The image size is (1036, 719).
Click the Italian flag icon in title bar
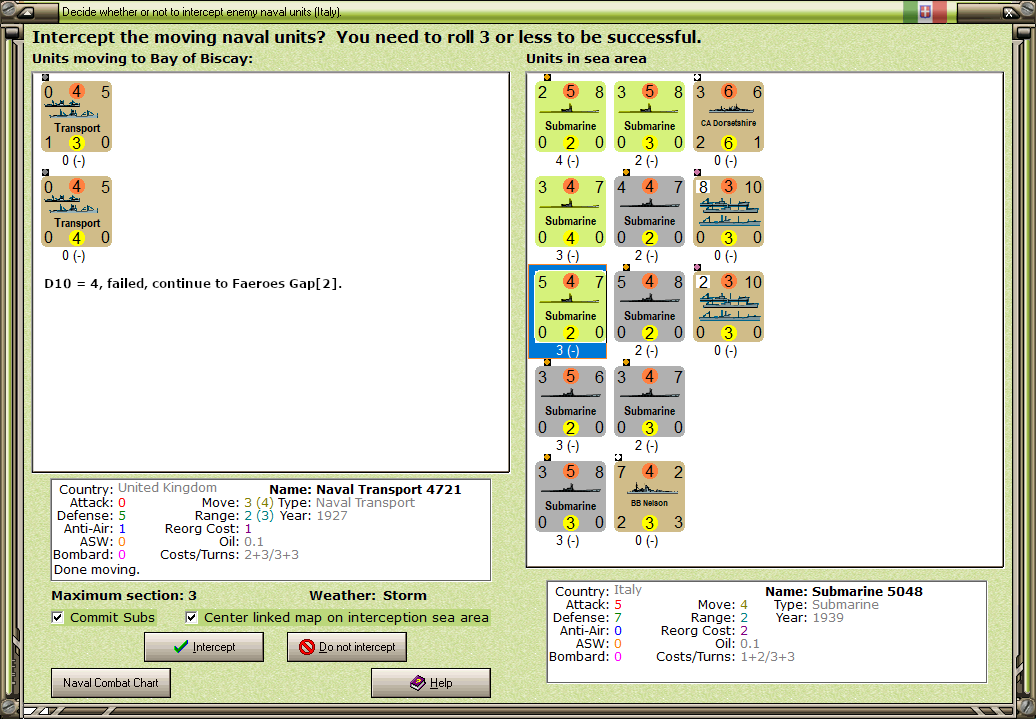[925, 12]
